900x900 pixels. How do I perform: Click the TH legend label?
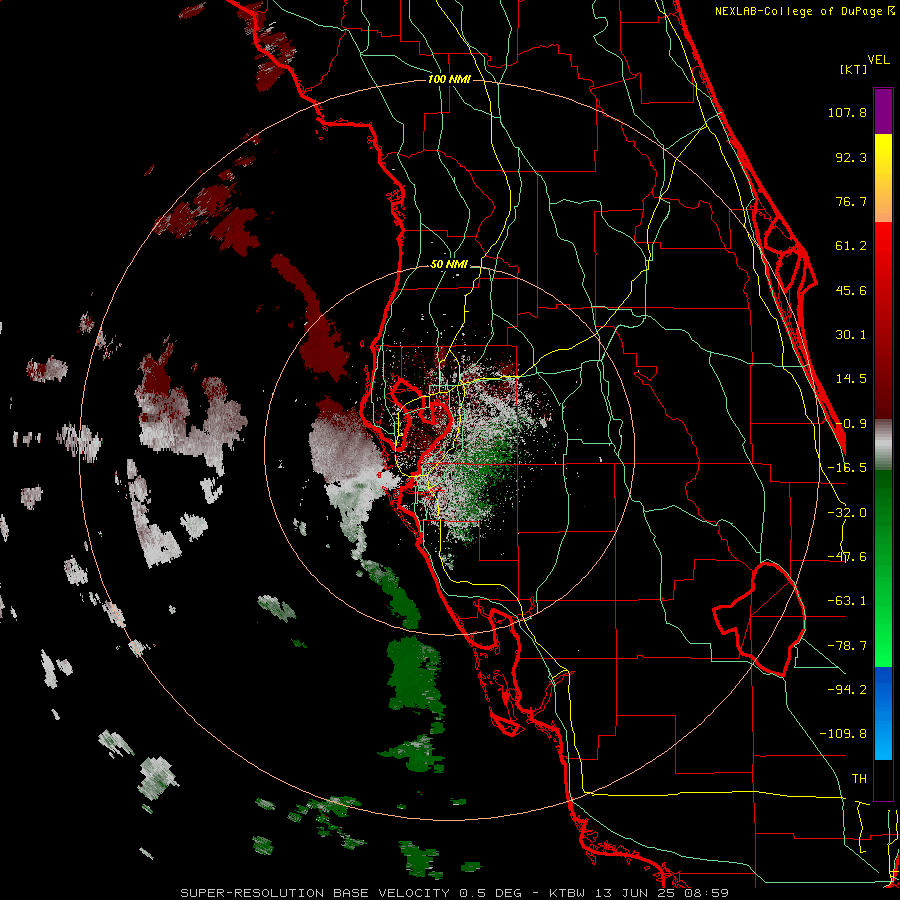[859, 779]
